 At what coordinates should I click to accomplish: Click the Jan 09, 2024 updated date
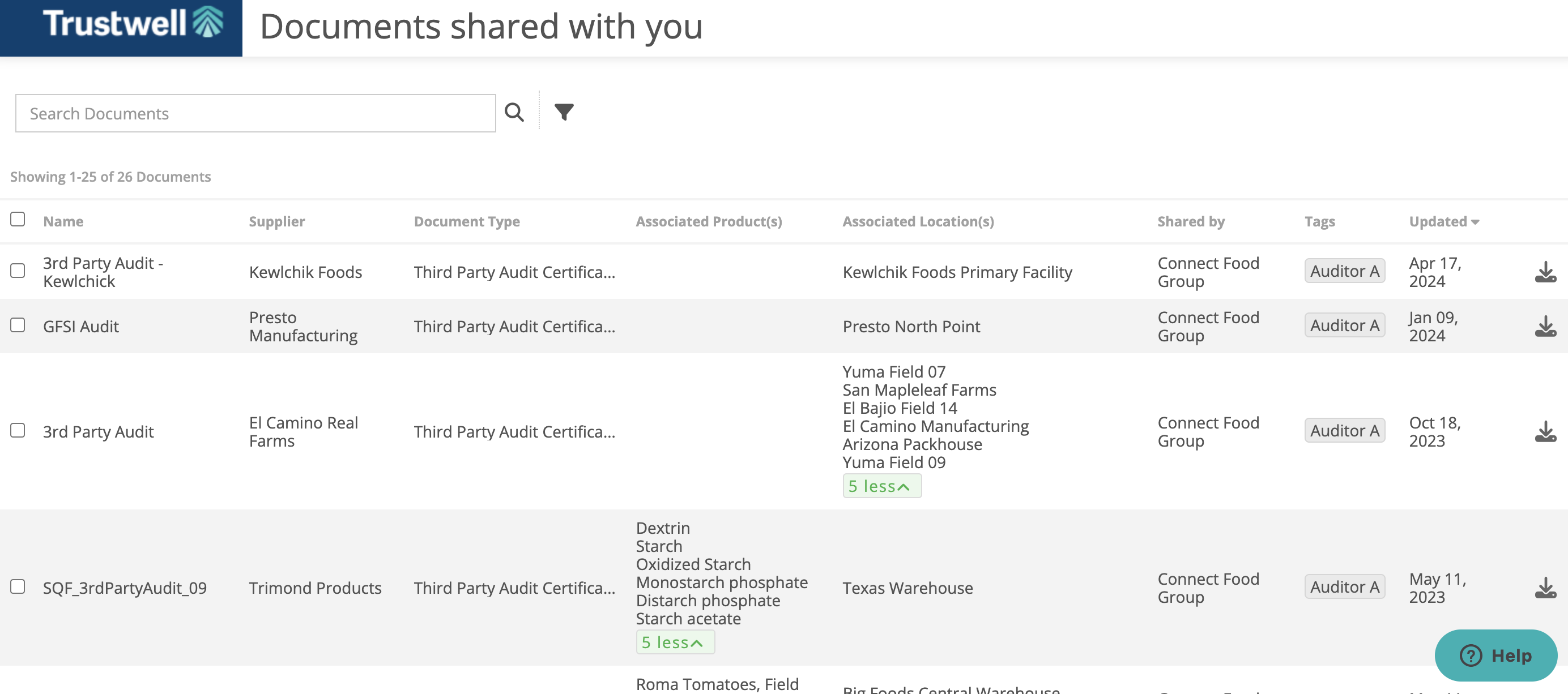1434,327
